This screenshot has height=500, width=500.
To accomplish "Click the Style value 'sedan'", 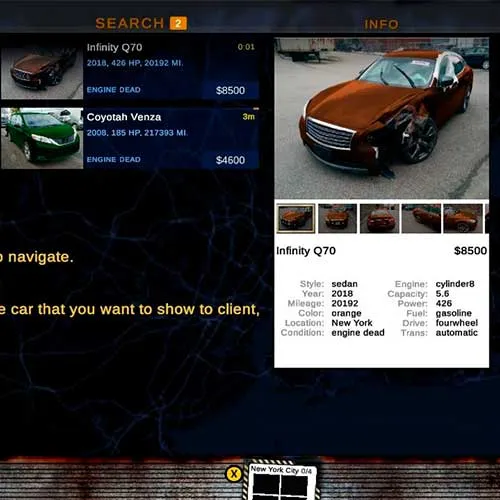I will pos(344,284).
